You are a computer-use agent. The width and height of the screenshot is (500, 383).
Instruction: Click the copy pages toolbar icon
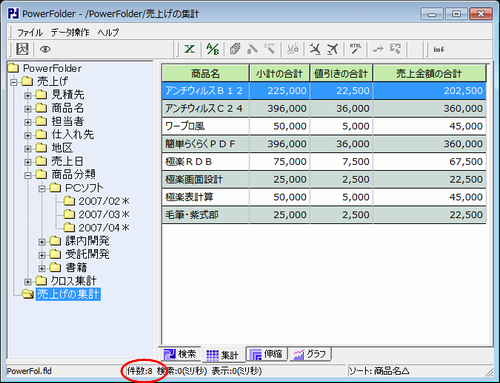pyautogui.click(x=235, y=49)
